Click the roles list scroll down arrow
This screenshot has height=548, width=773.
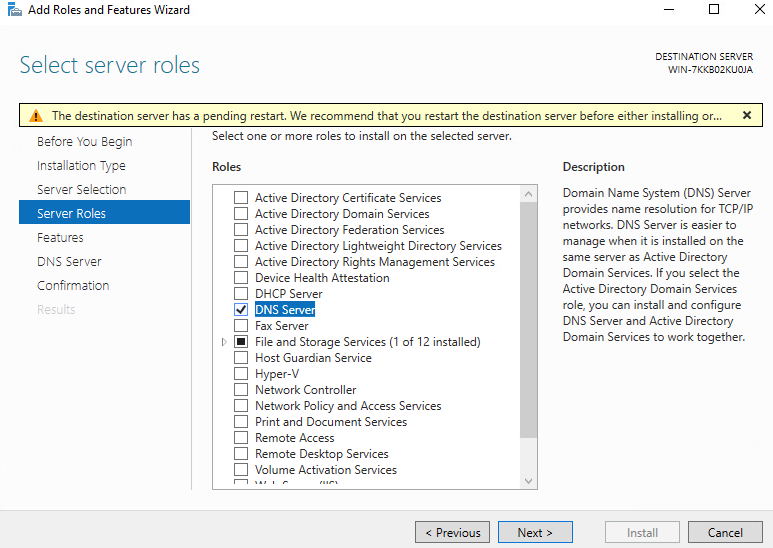pyautogui.click(x=528, y=481)
